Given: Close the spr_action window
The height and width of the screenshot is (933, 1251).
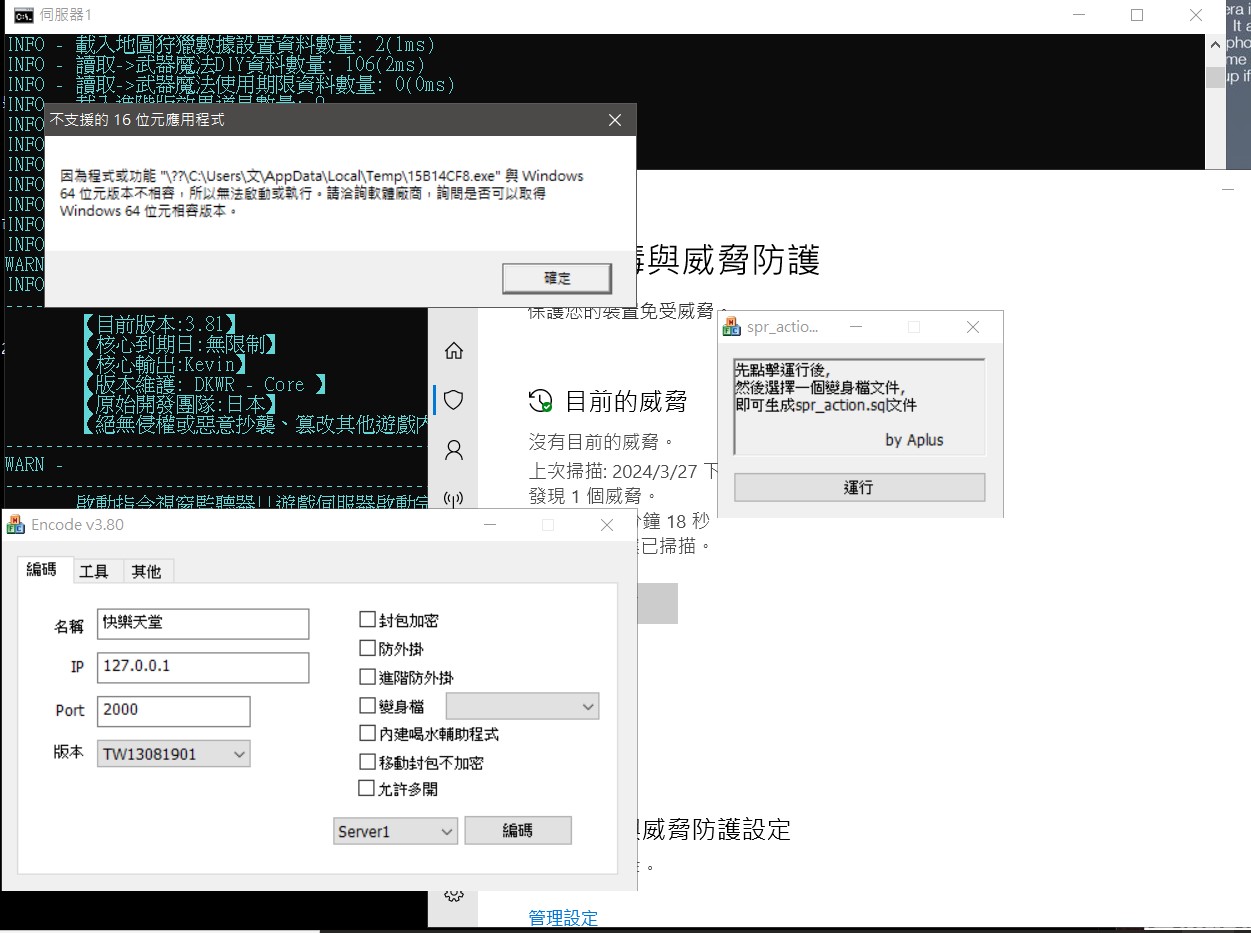Looking at the screenshot, I should [x=973, y=327].
